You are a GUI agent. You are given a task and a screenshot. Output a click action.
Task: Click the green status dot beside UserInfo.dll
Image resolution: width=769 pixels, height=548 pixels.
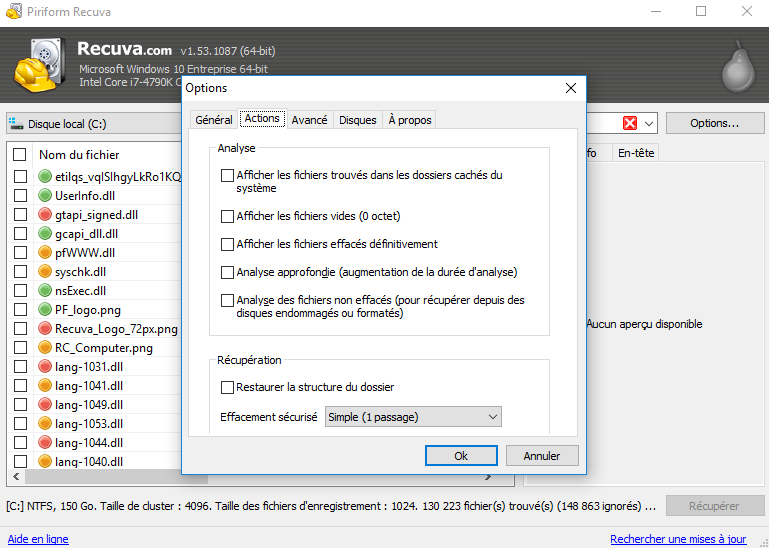click(x=45, y=195)
